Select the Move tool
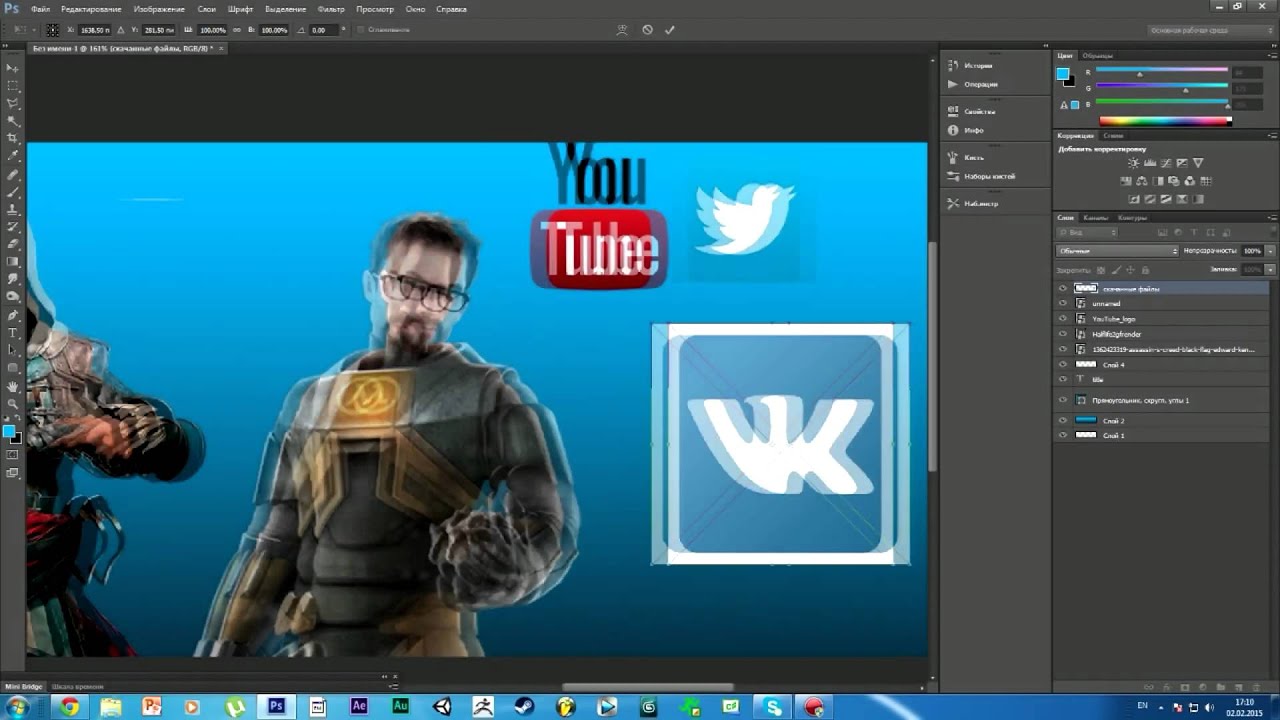This screenshot has width=1280, height=720. click(13, 67)
